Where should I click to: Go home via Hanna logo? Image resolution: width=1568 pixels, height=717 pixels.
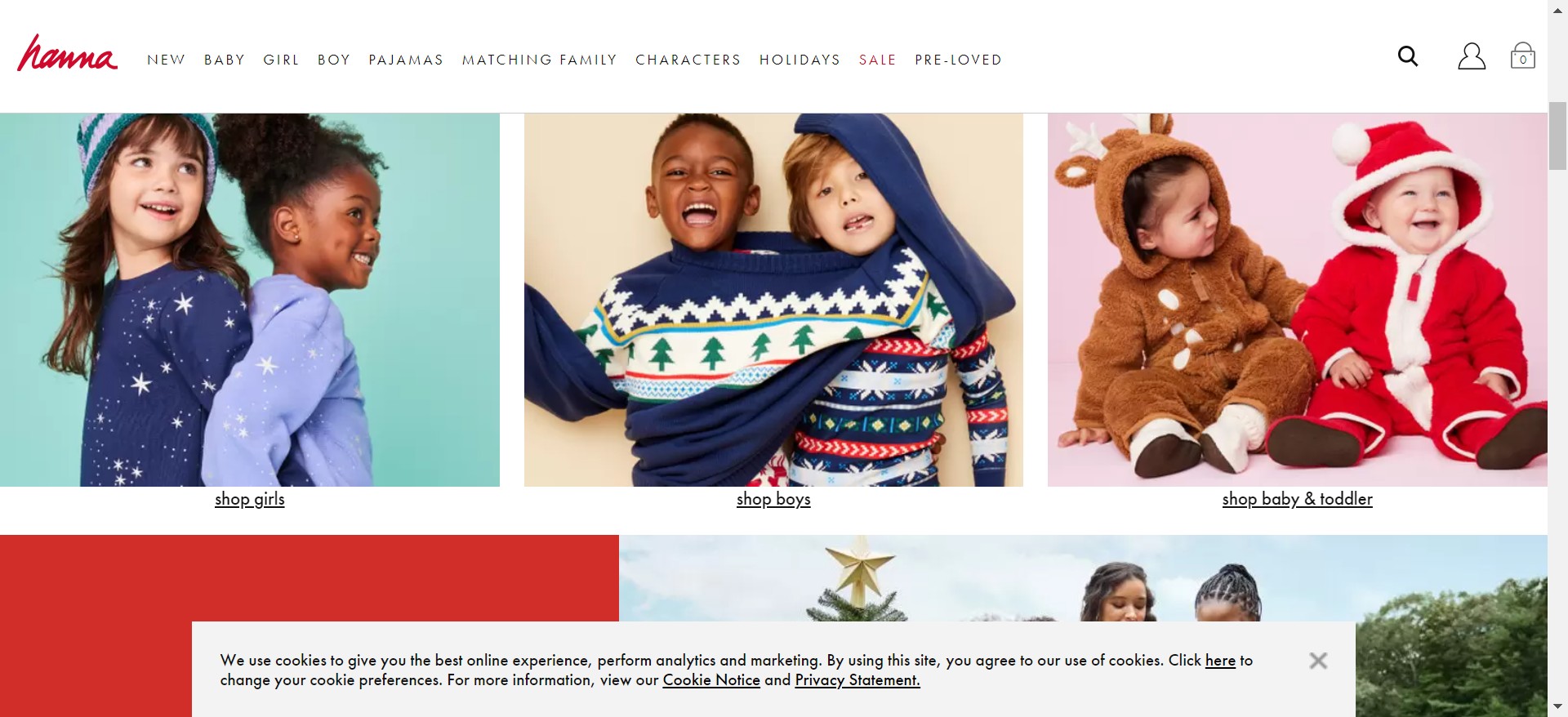pos(67,54)
